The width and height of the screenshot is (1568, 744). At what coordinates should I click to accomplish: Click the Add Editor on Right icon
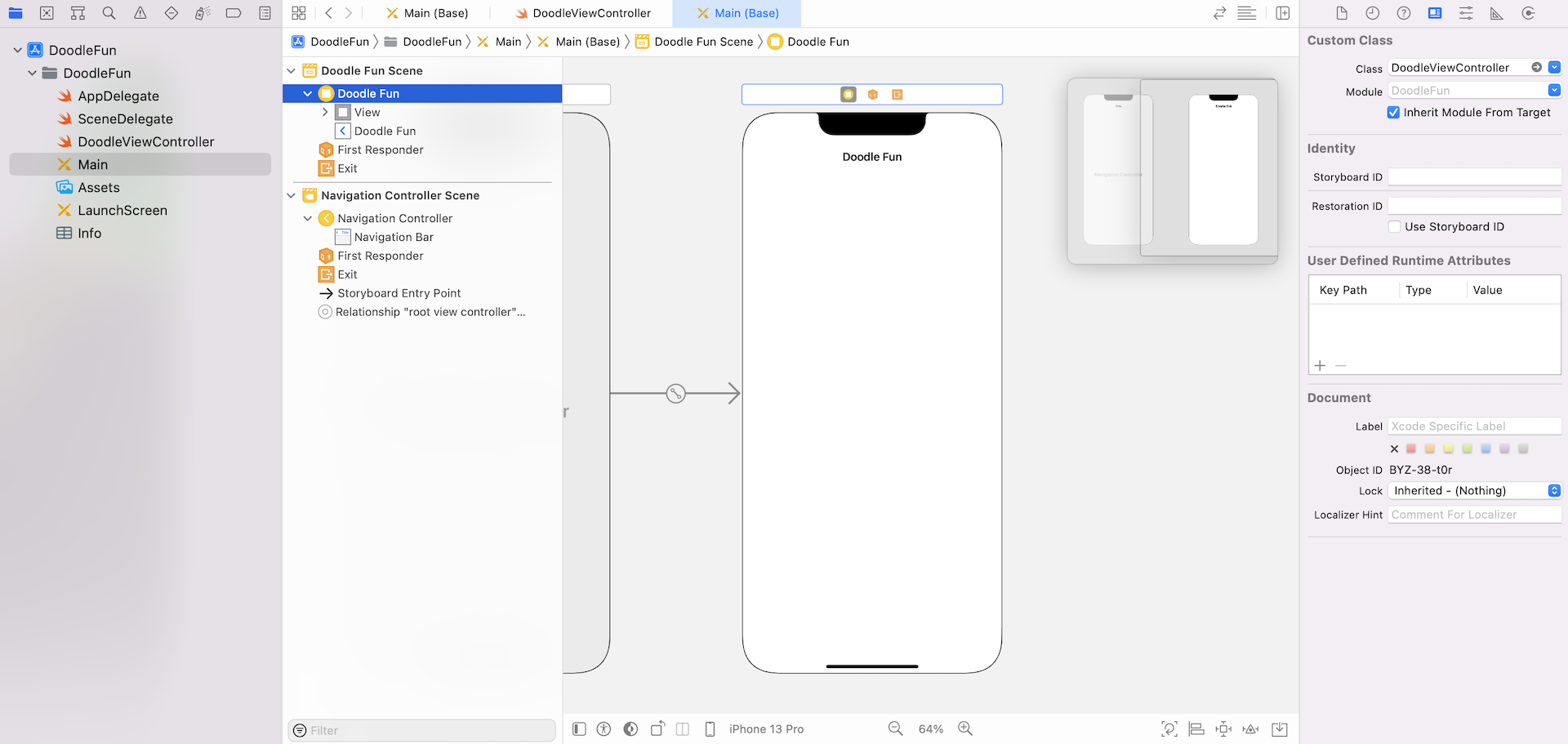coord(1283,13)
